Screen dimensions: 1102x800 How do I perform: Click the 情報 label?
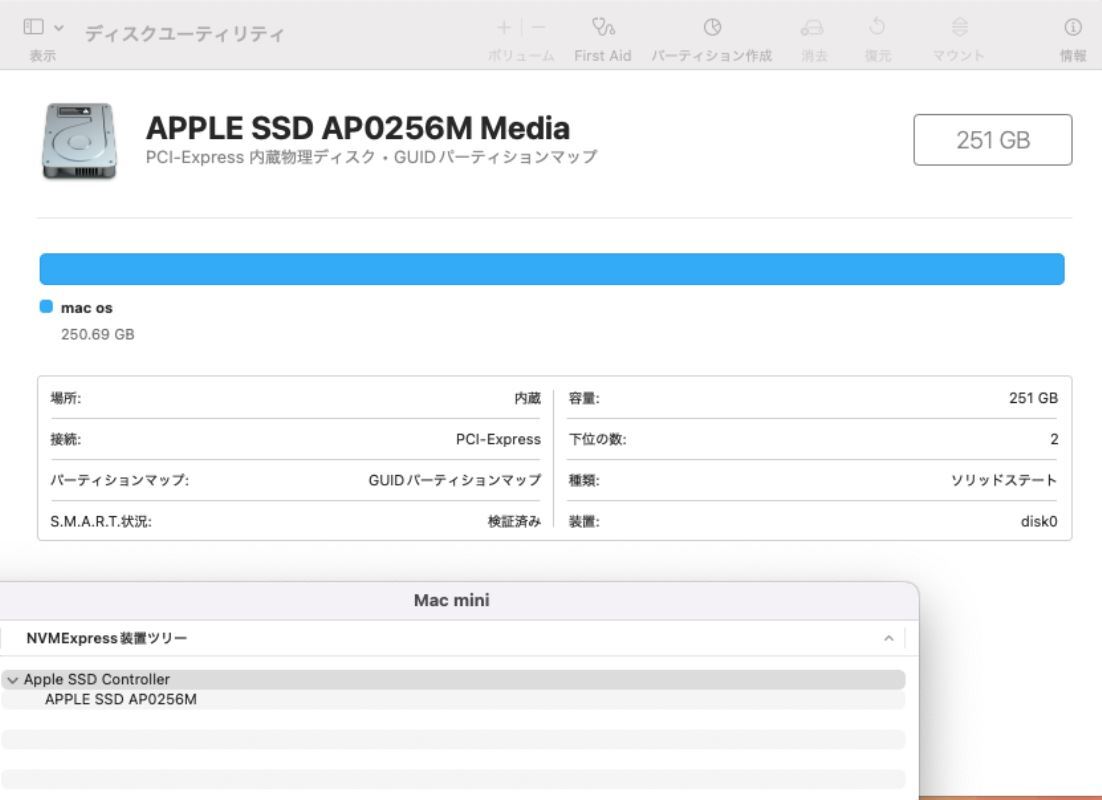pos(1072,56)
